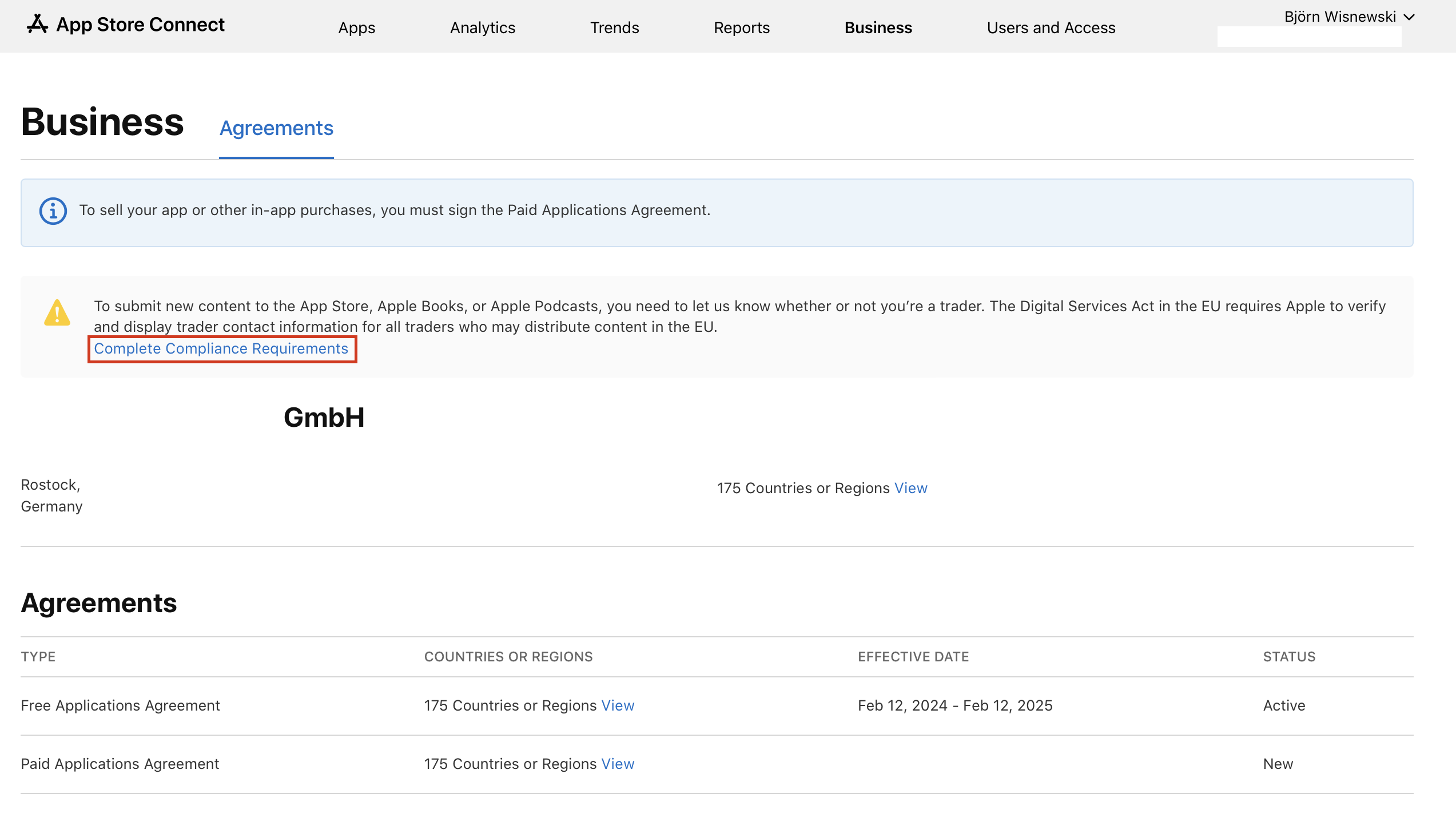Click the blue info circle icon

click(53, 211)
